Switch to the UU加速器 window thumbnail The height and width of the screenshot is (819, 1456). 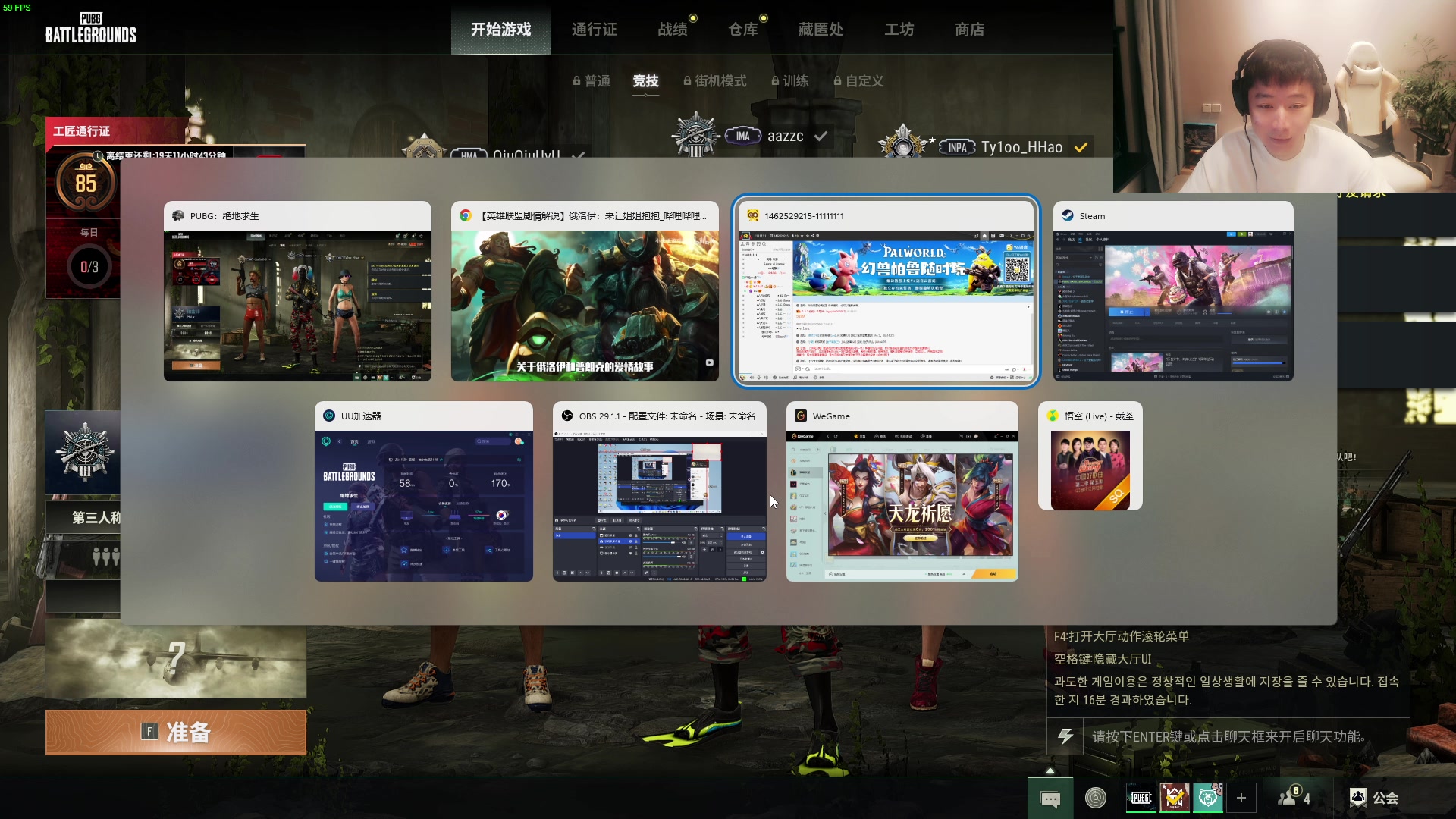423,492
